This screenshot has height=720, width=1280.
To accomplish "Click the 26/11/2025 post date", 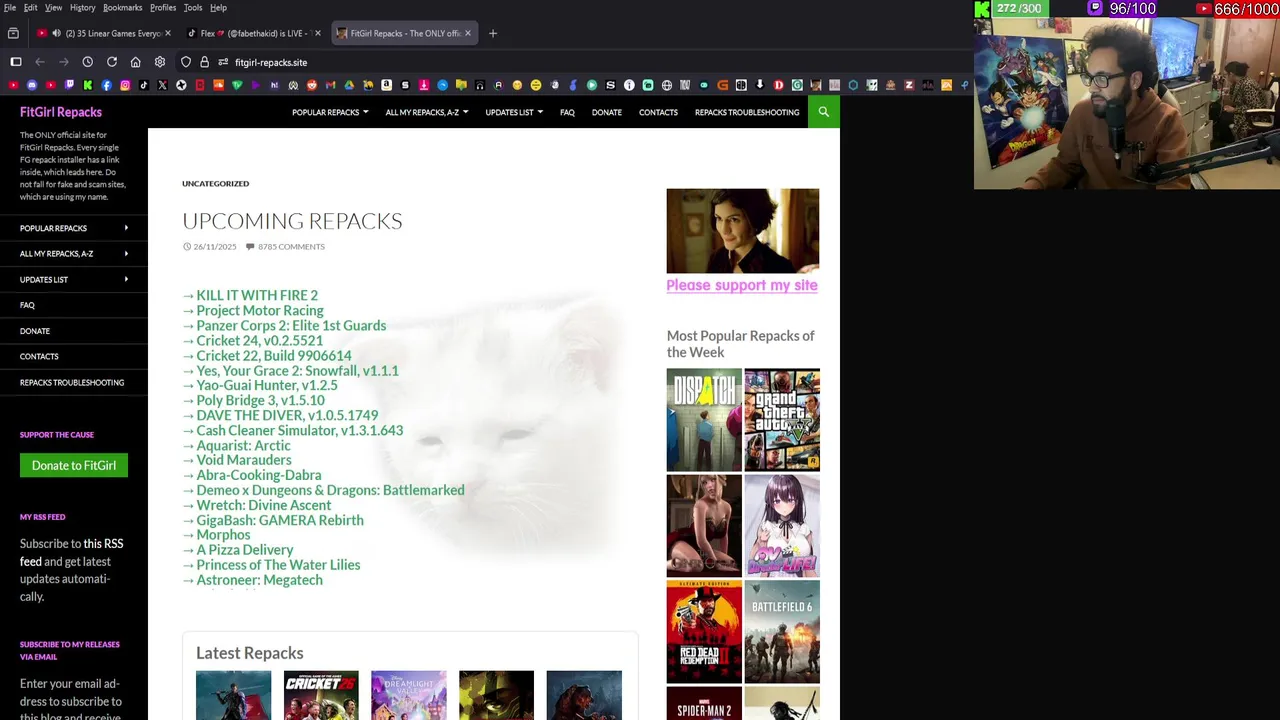I will point(215,246).
